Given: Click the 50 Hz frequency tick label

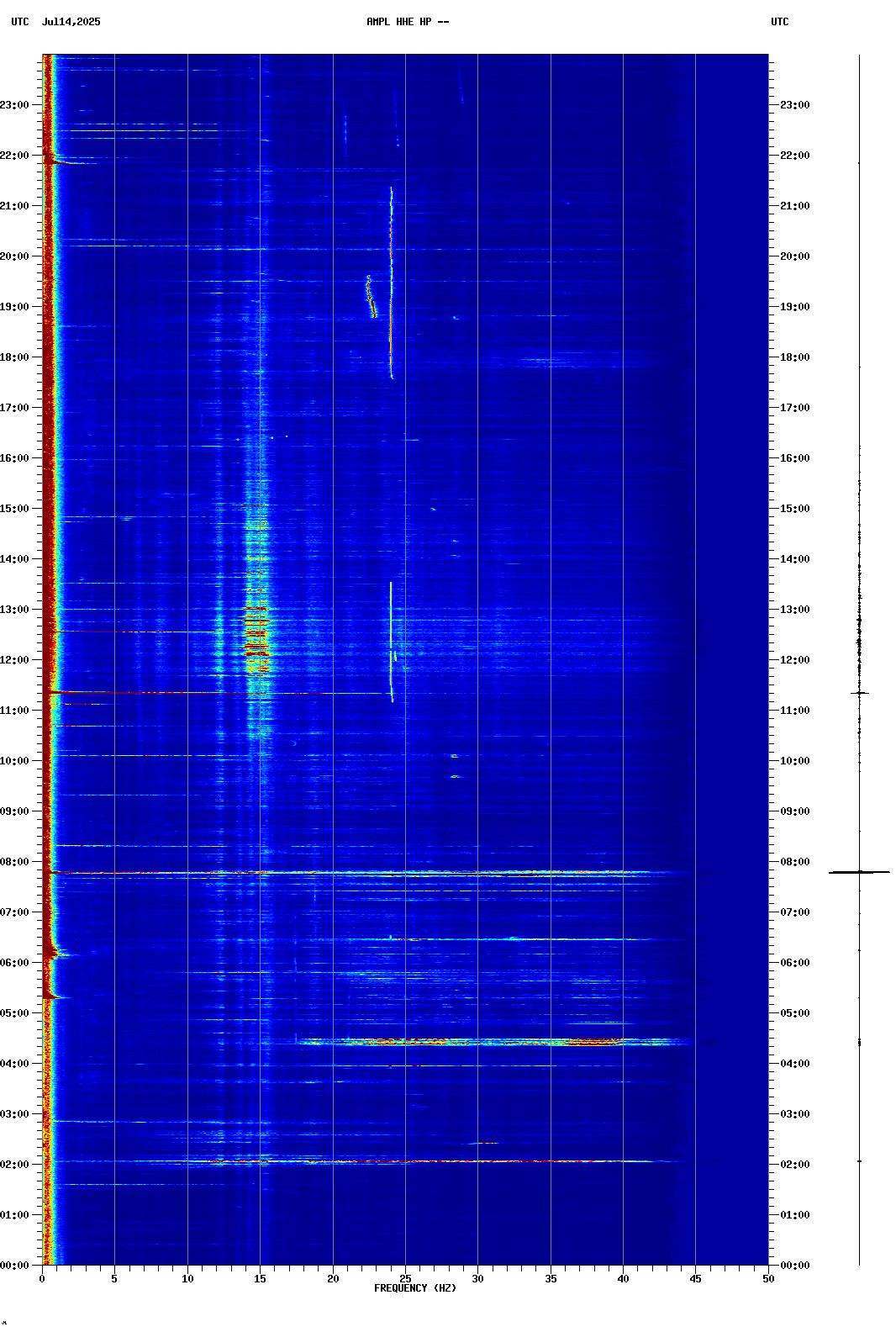Looking at the screenshot, I should click(768, 1279).
